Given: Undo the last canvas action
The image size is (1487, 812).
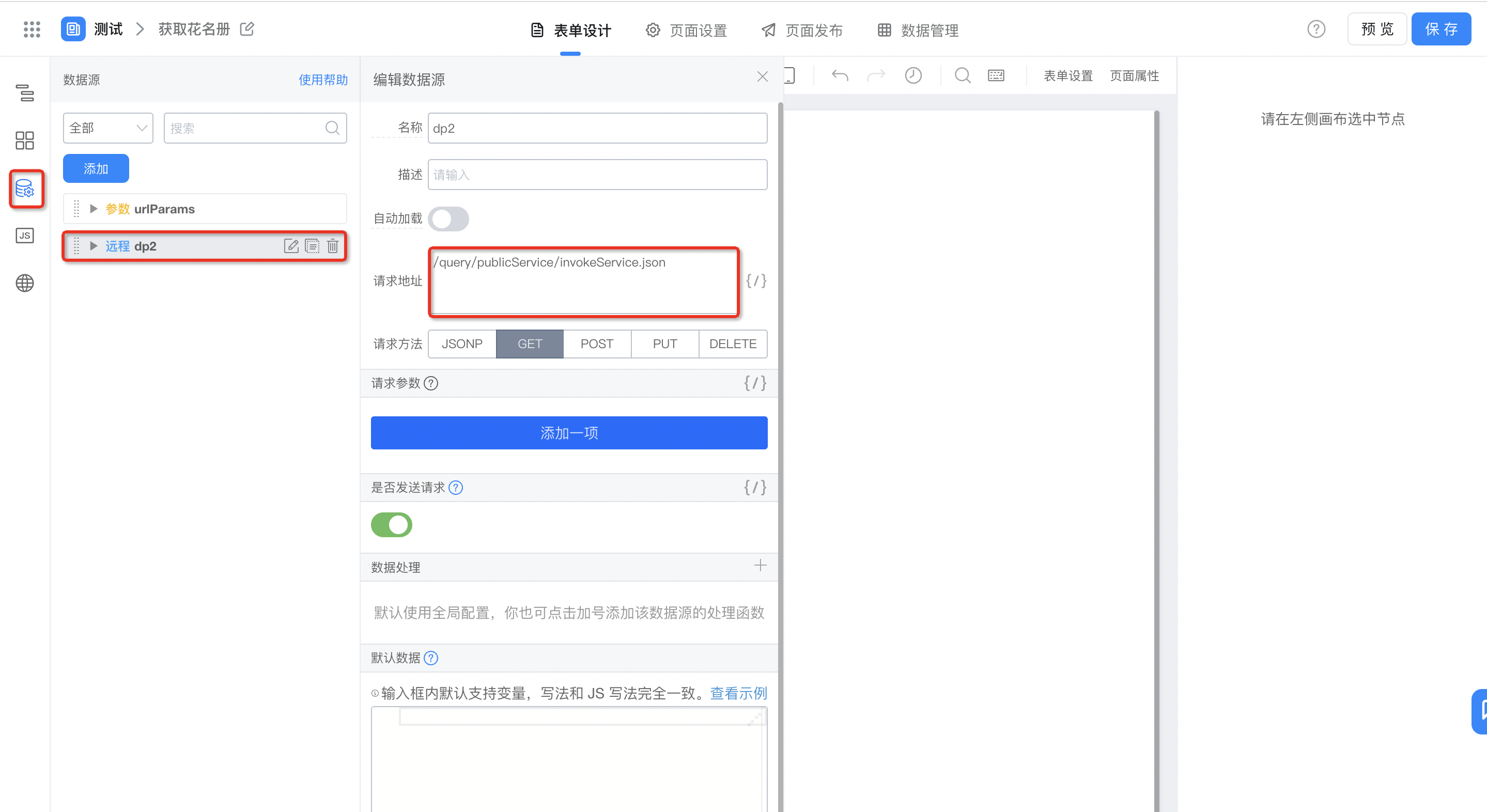Looking at the screenshot, I should 839,75.
